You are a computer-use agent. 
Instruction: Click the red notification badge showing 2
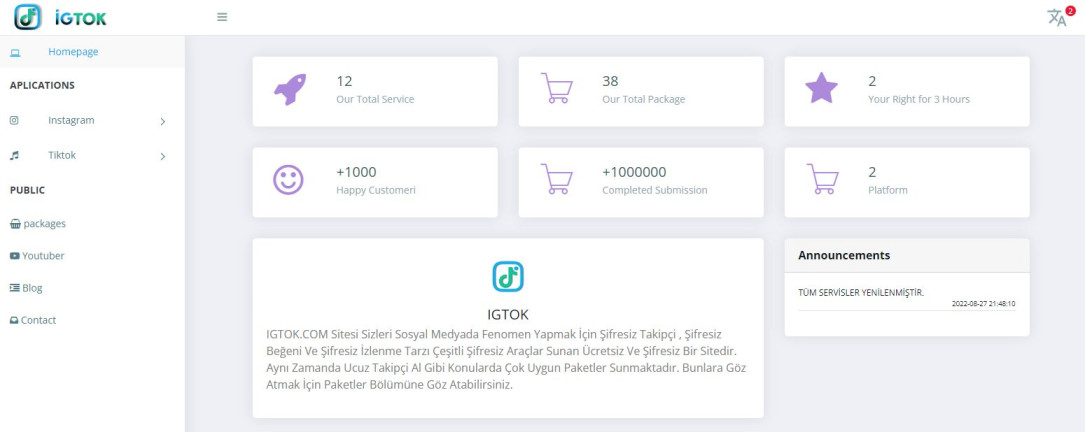[x=1070, y=11]
